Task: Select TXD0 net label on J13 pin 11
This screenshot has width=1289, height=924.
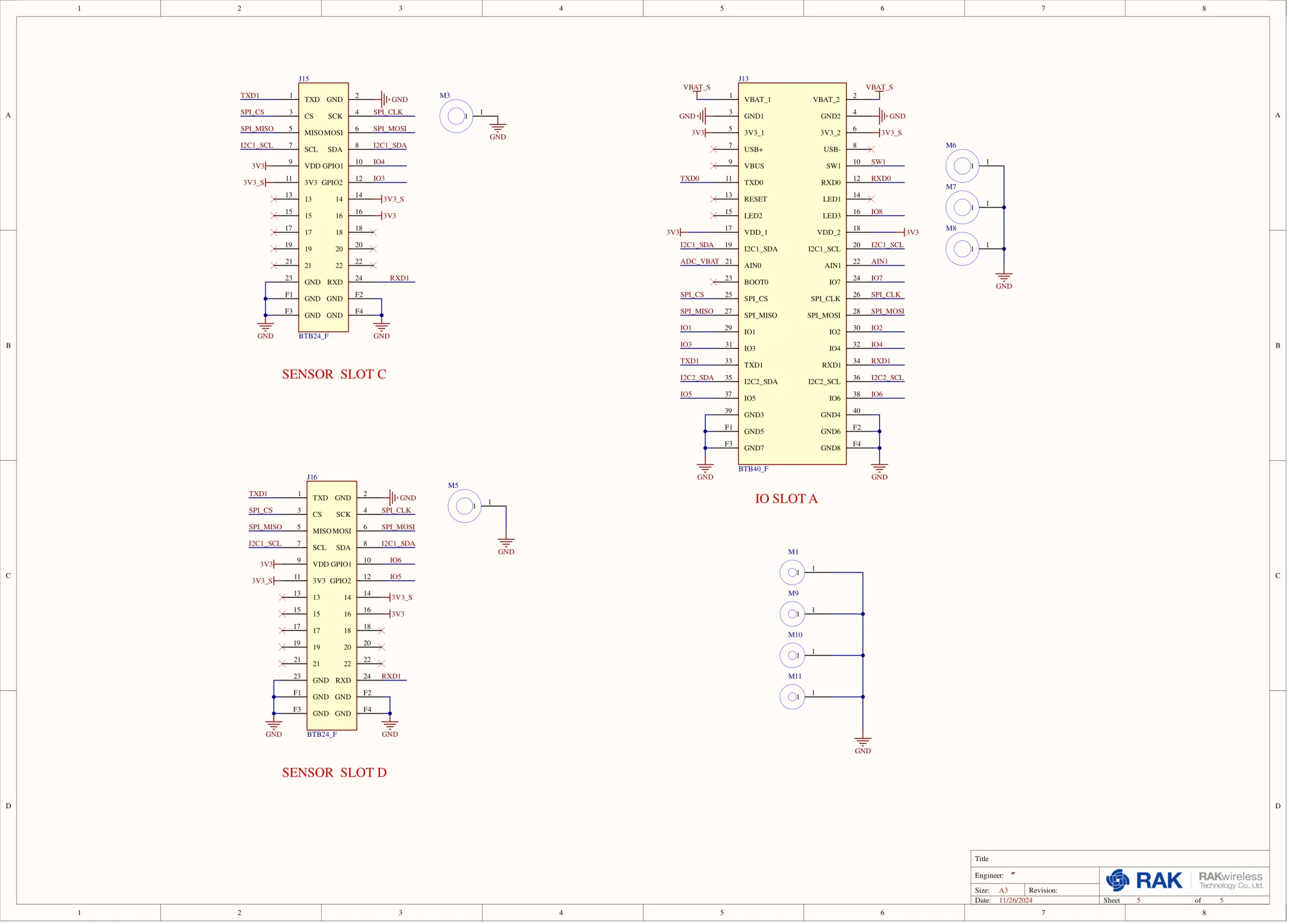Action: point(689,178)
